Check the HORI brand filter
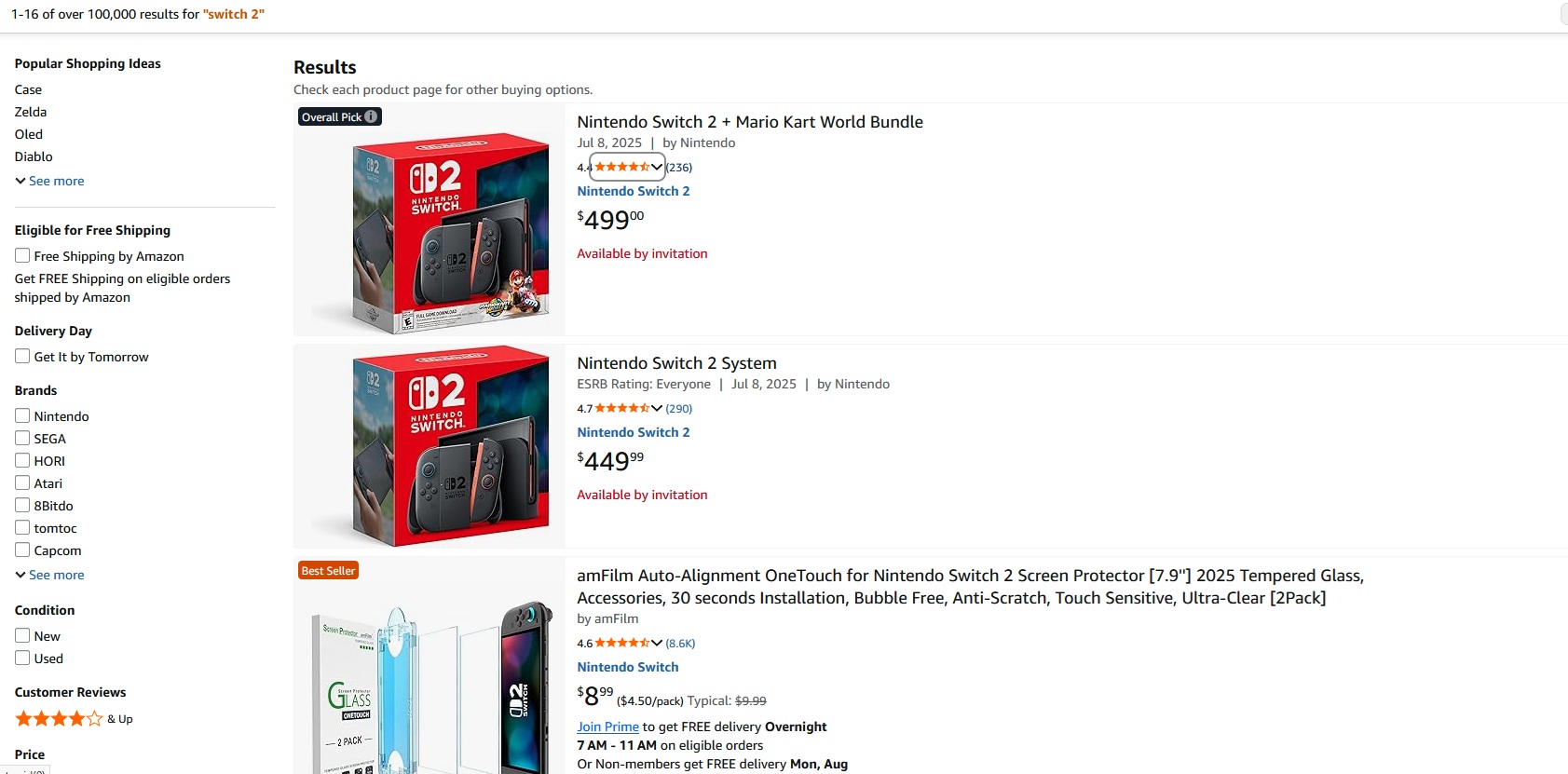 pos(22,460)
